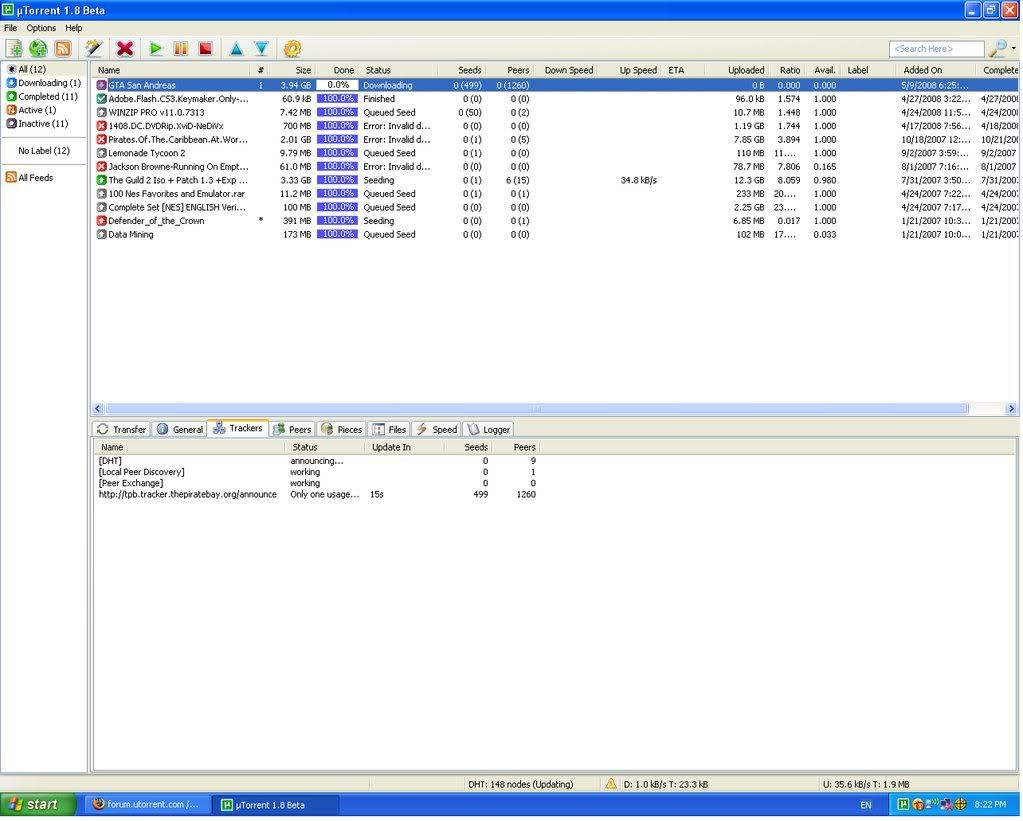Select the Lemonade Tycoon 2 torrent

557,153
